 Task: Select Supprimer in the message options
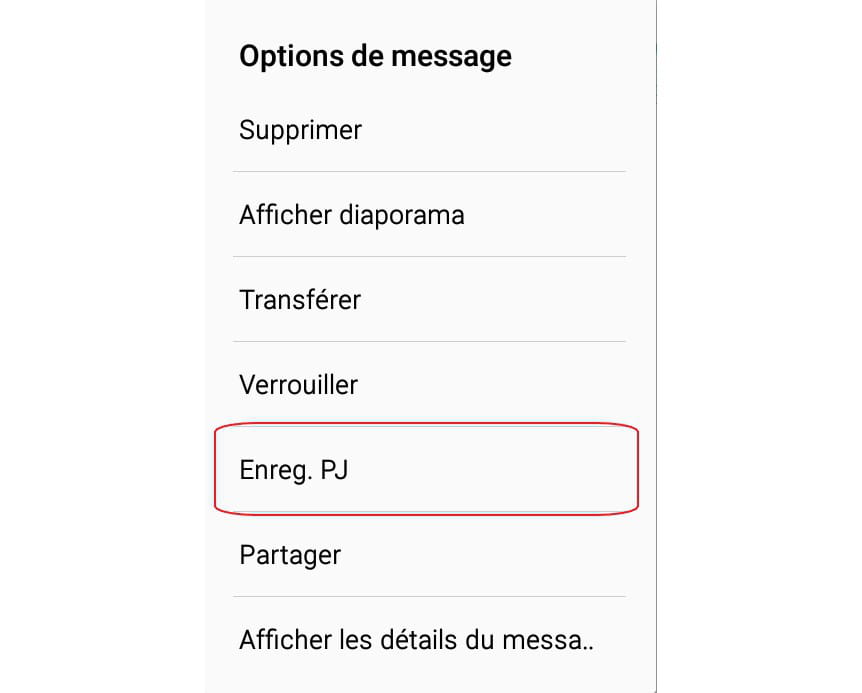click(301, 130)
